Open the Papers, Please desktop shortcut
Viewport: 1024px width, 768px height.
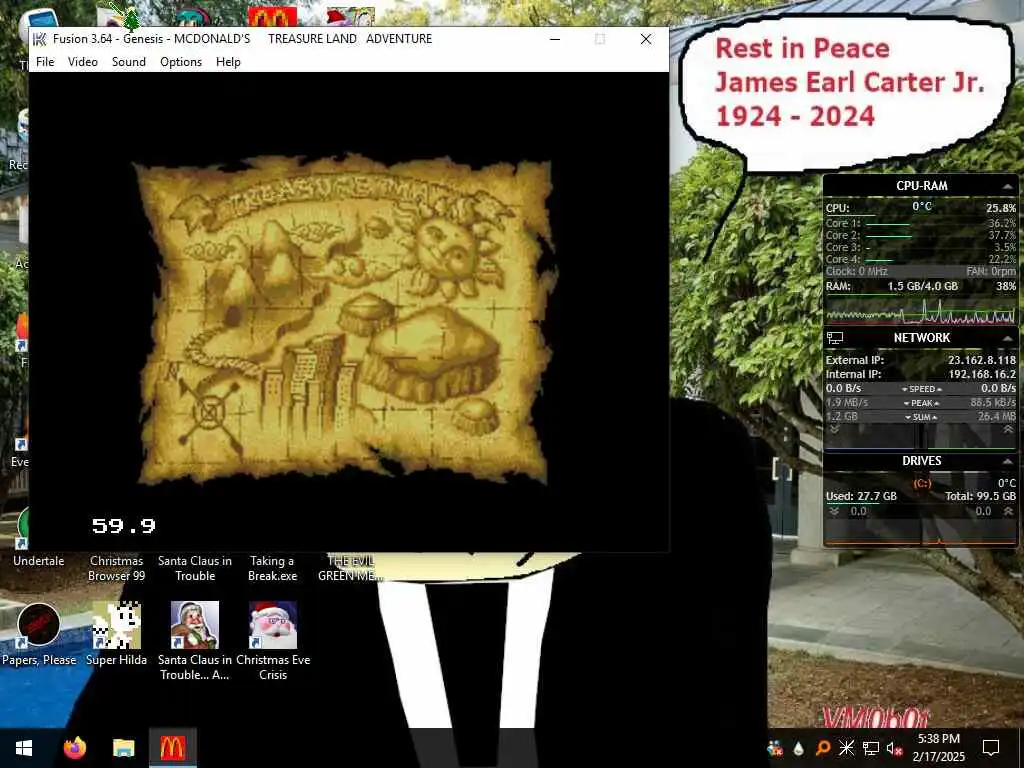pyautogui.click(x=39, y=633)
